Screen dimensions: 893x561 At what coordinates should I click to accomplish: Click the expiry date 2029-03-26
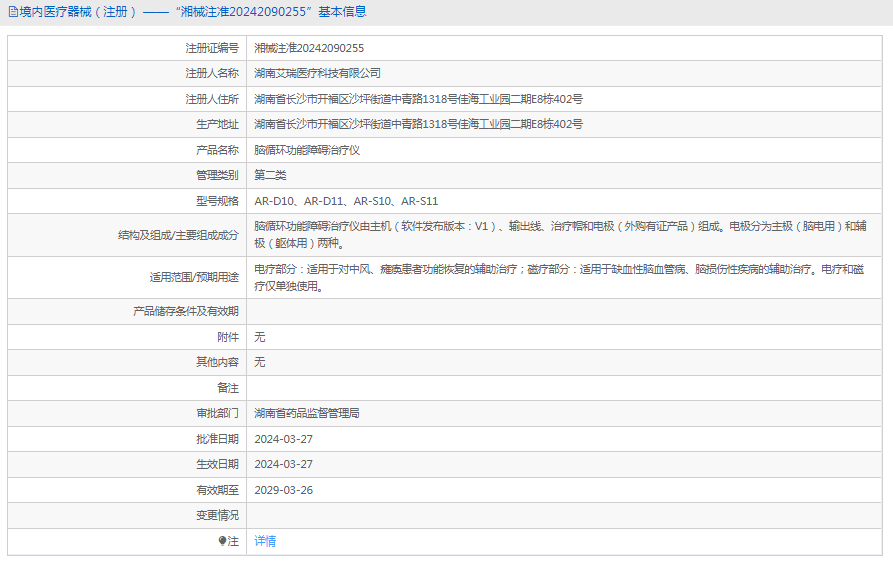pos(284,490)
